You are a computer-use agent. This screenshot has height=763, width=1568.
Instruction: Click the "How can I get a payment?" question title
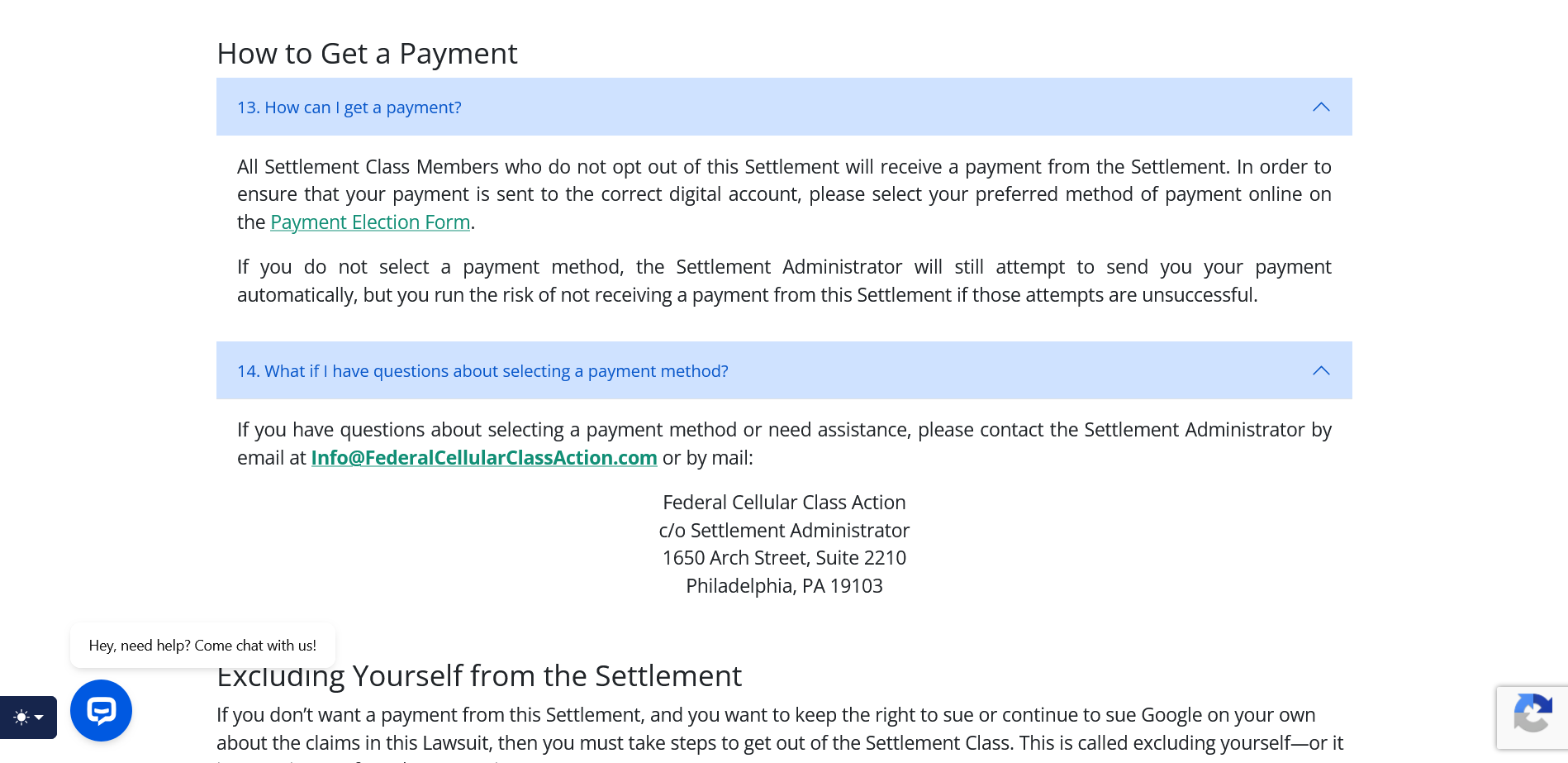point(349,107)
